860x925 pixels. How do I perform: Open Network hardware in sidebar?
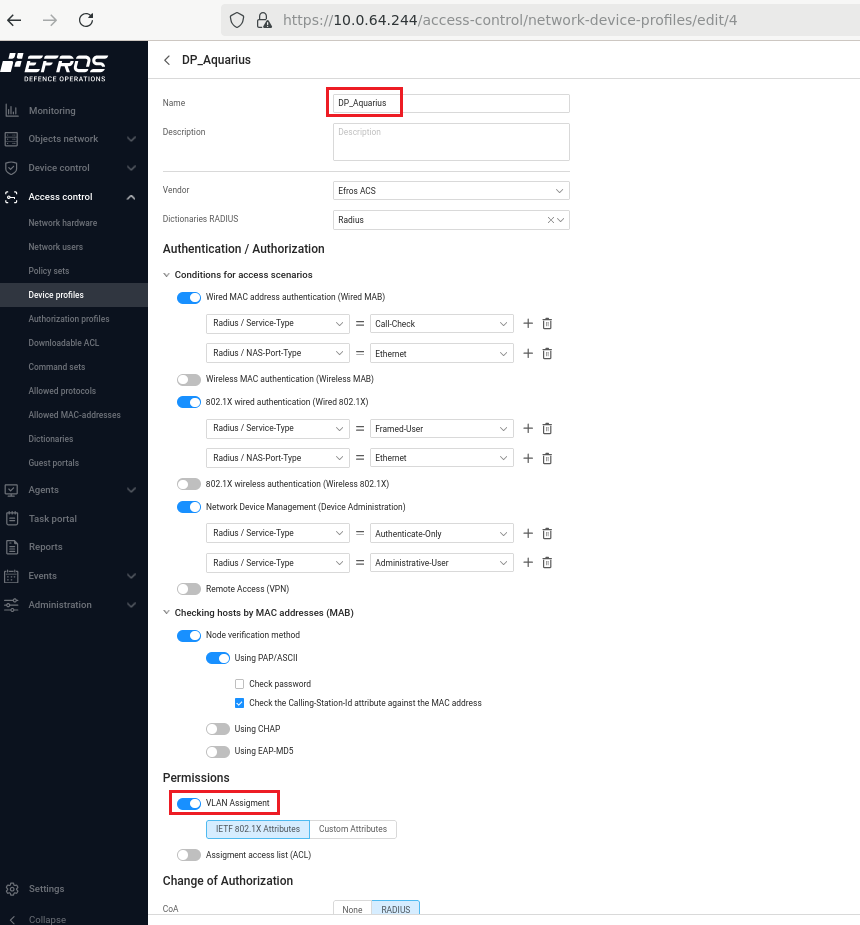(63, 223)
